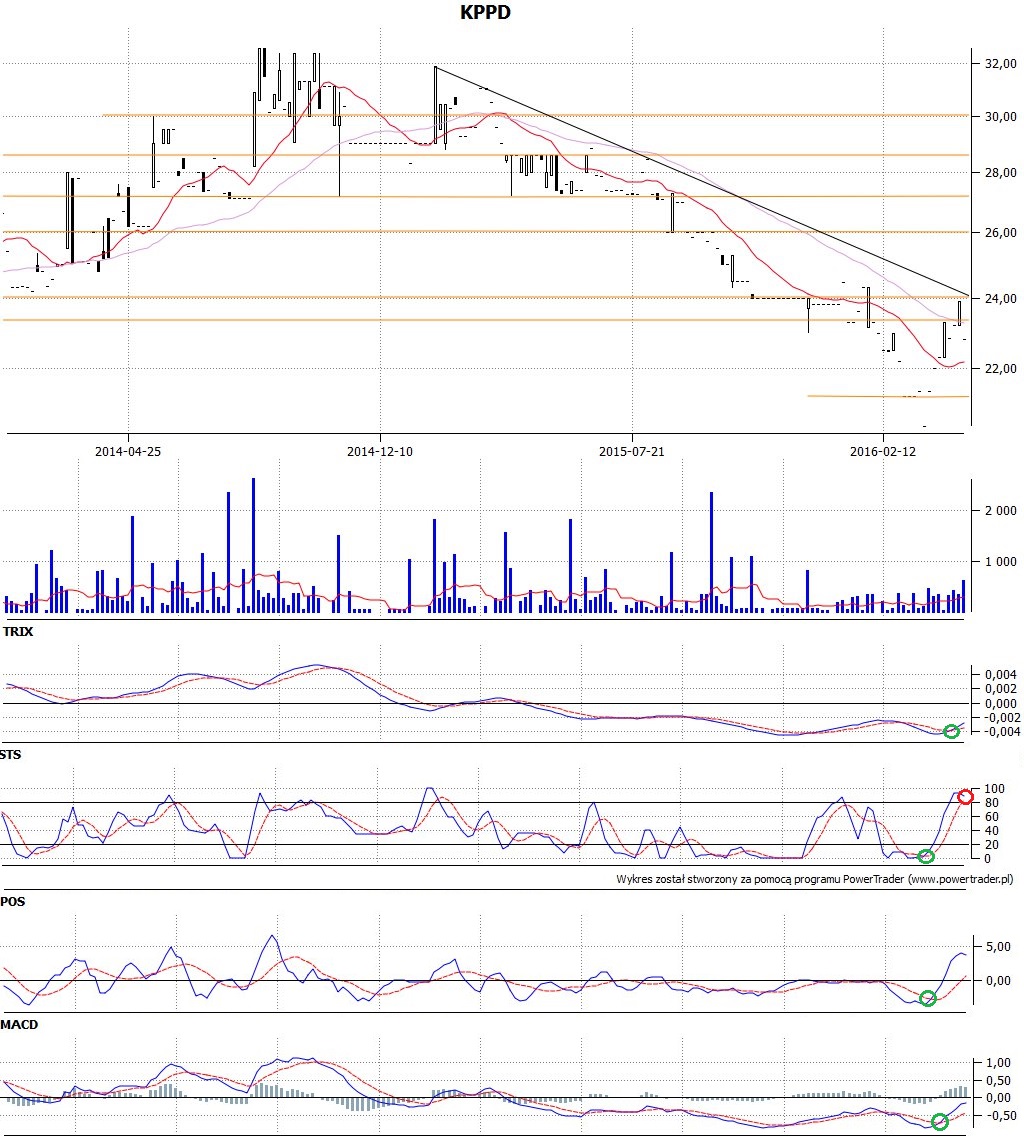The width and height of the screenshot is (1024, 1137).
Task: Click the 1 000 volume axis label
Action: tap(1000, 561)
